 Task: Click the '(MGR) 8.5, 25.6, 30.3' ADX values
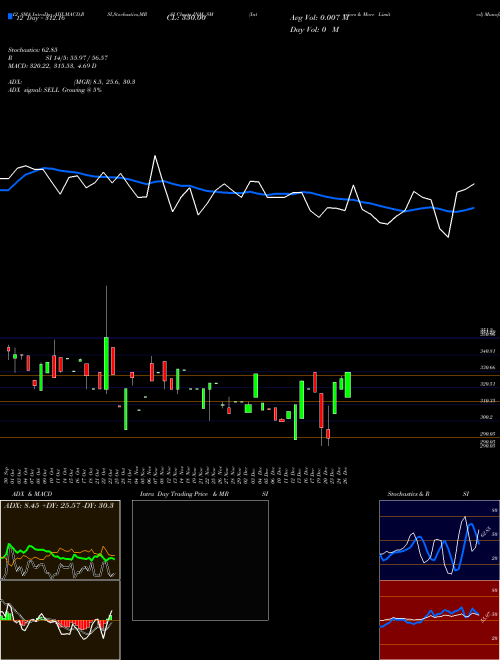tap(104, 82)
